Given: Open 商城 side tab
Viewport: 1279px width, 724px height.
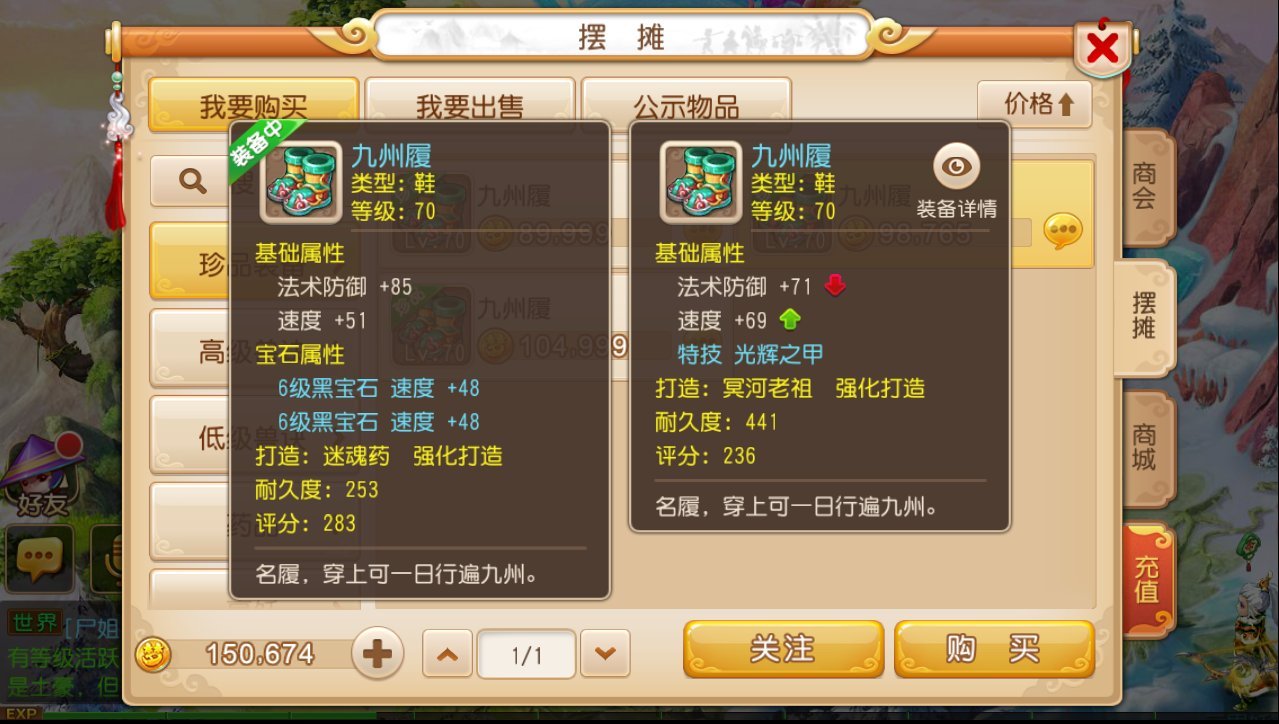Looking at the screenshot, I should coord(1145,448).
